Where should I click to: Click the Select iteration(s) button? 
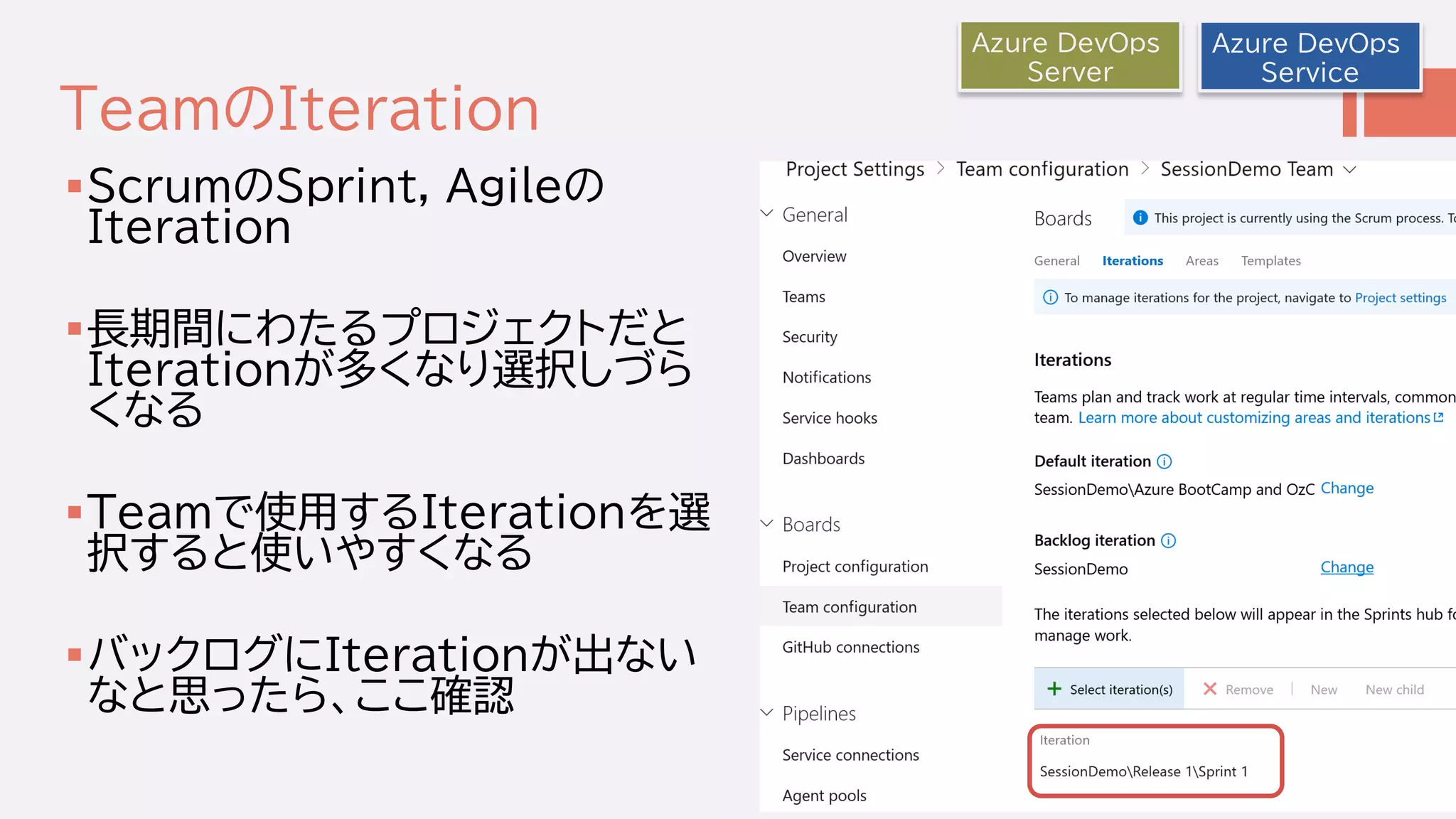tap(1109, 689)
